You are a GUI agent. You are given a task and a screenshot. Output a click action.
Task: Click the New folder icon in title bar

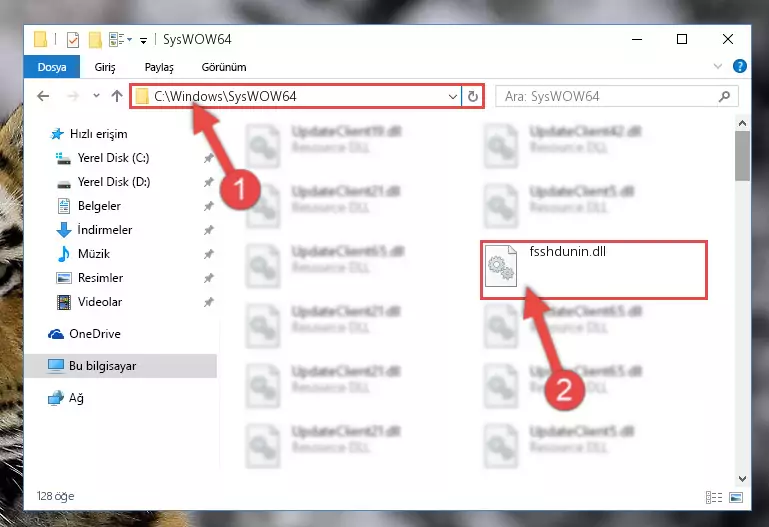click(95, 40)
